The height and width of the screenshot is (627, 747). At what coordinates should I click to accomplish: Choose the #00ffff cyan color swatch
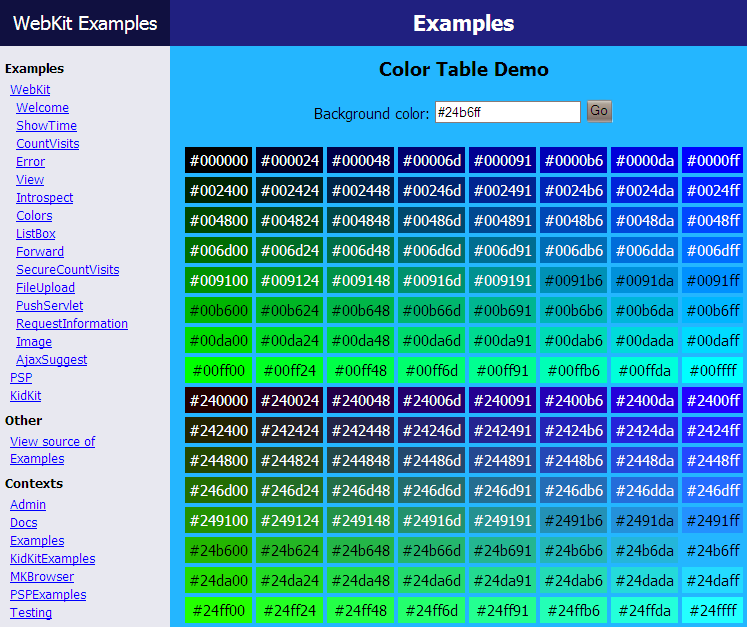coord(713,371)
